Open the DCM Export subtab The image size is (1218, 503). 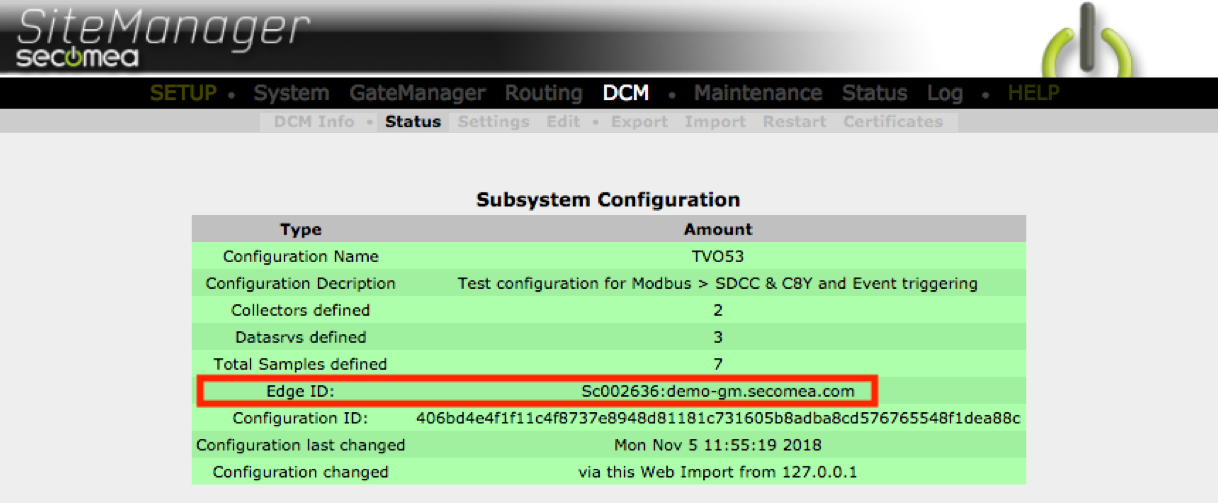click(x=639, y=122)
